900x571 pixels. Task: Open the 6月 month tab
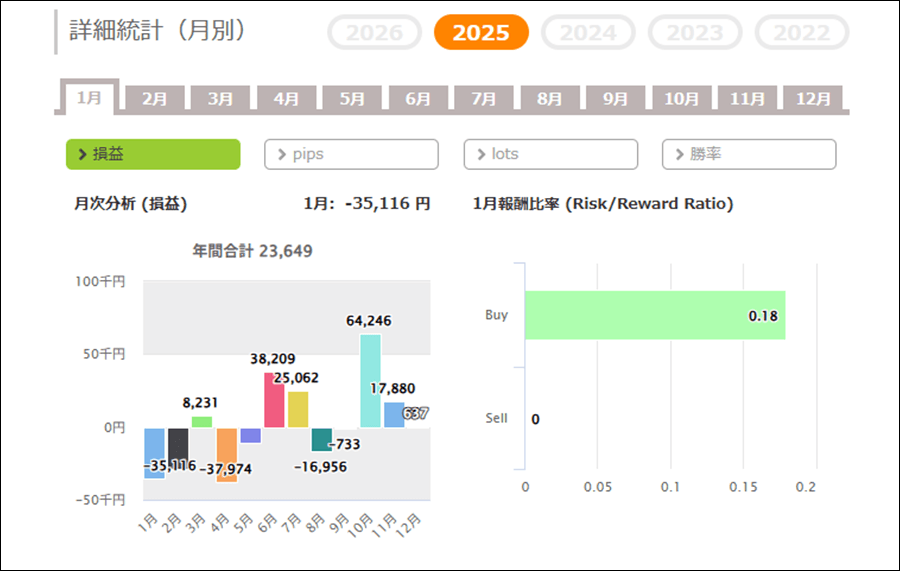coord(418,99)
